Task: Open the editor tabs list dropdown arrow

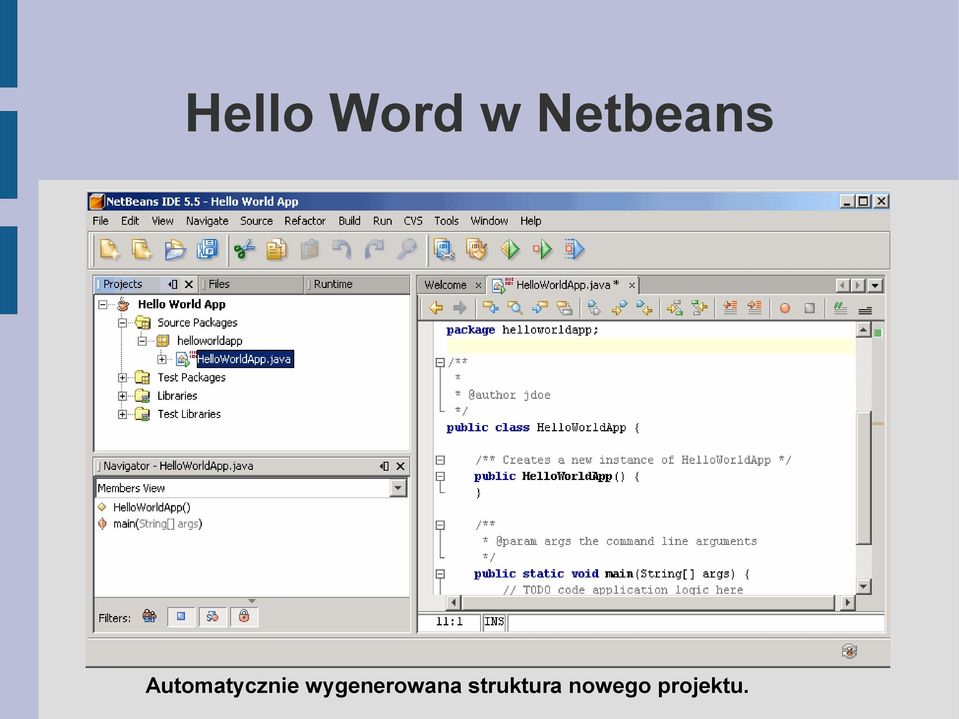Action: tap(875, 286)
